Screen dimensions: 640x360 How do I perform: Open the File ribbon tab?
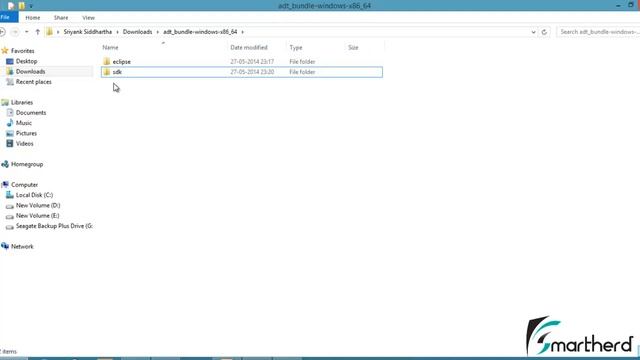pos(7,18)
